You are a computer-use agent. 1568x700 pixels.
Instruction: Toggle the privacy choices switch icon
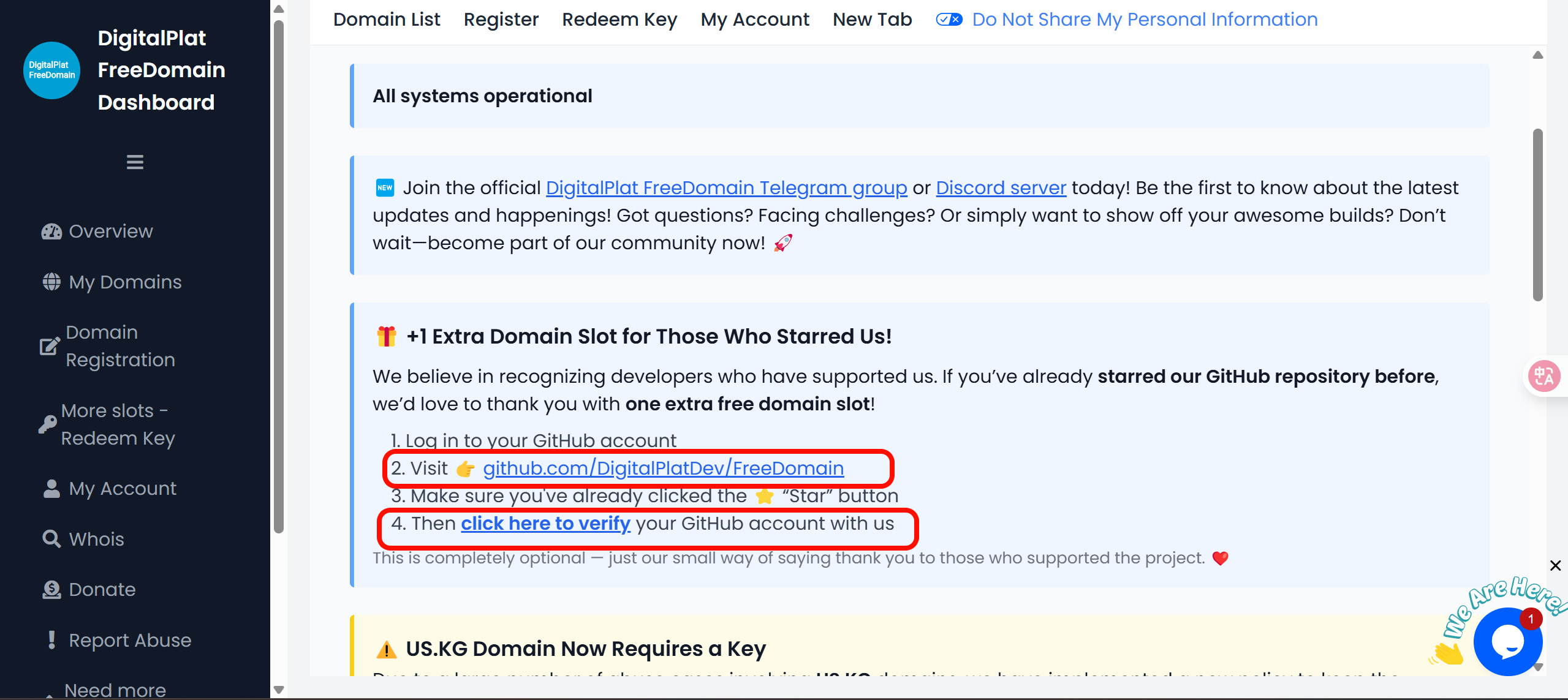click(949, 20)
